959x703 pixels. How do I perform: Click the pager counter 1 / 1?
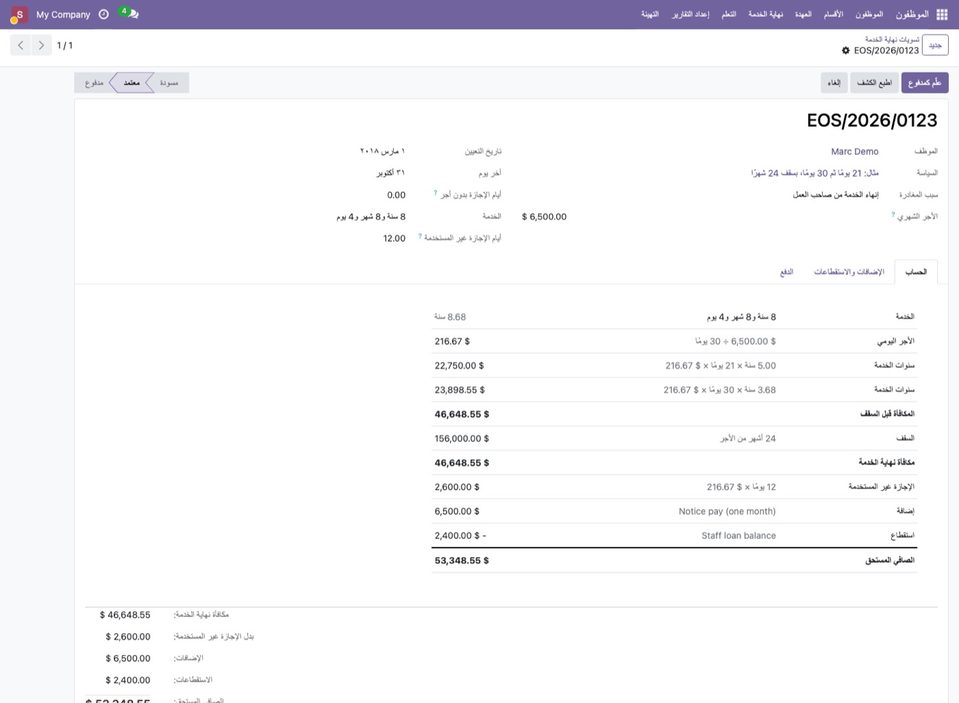tap(65, 45)
